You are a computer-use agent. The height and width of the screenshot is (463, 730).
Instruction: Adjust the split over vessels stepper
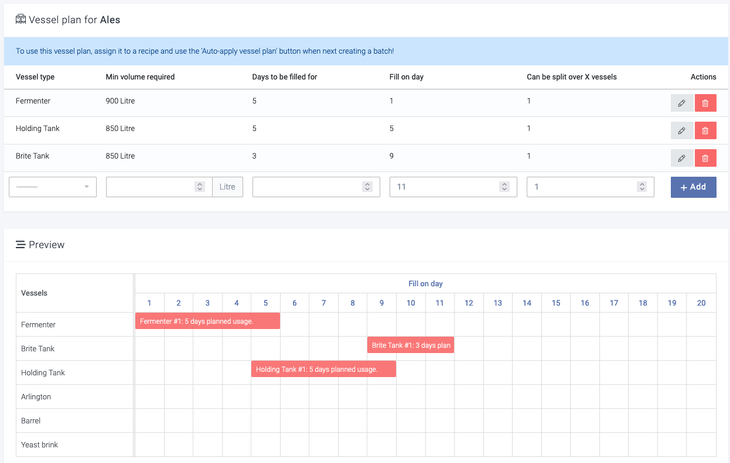pyautogui.click(x=641, y=187)
